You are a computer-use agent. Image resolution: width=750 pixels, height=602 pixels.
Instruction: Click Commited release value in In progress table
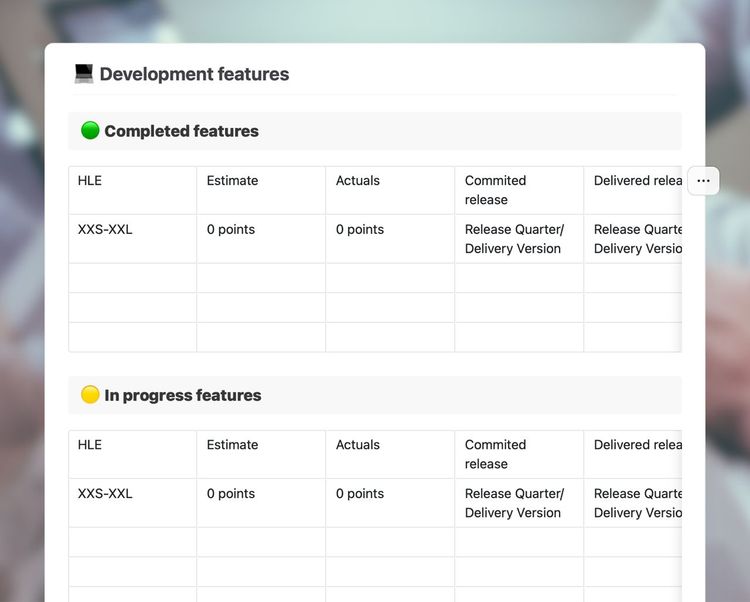(514, 503)
